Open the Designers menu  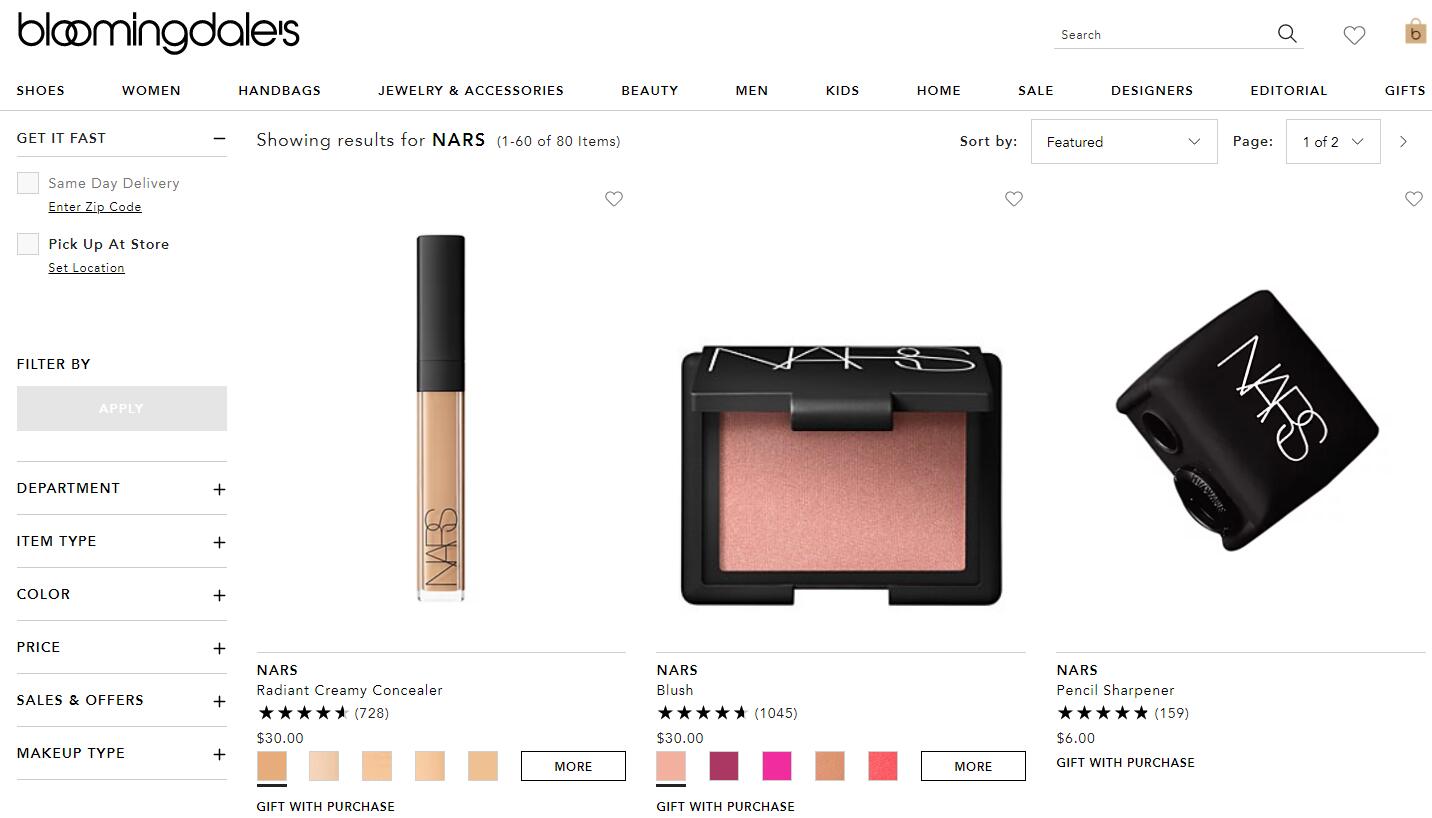click(x=1152, y=90)
